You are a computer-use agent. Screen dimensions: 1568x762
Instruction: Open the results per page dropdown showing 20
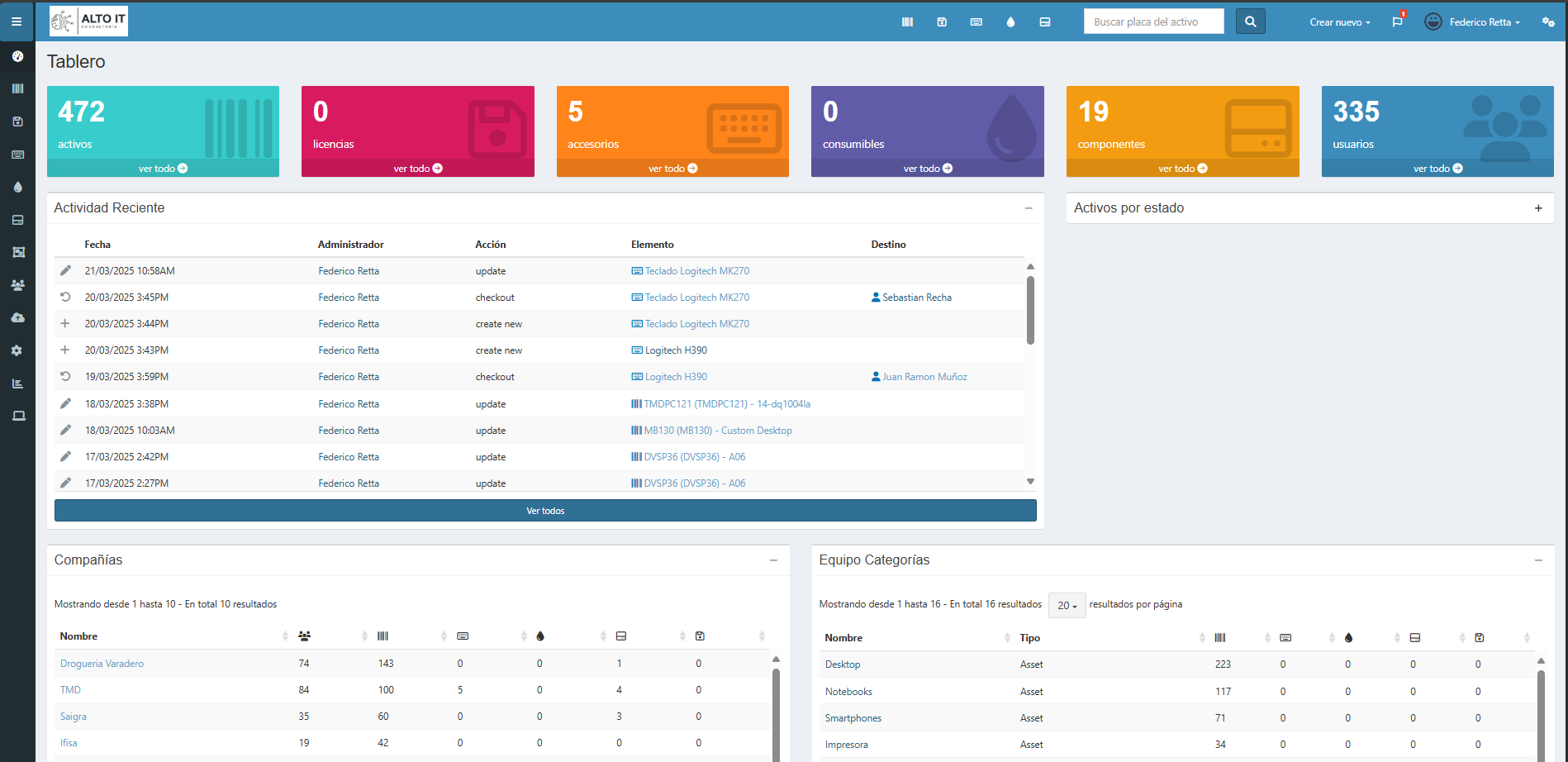pos(1067,605)
